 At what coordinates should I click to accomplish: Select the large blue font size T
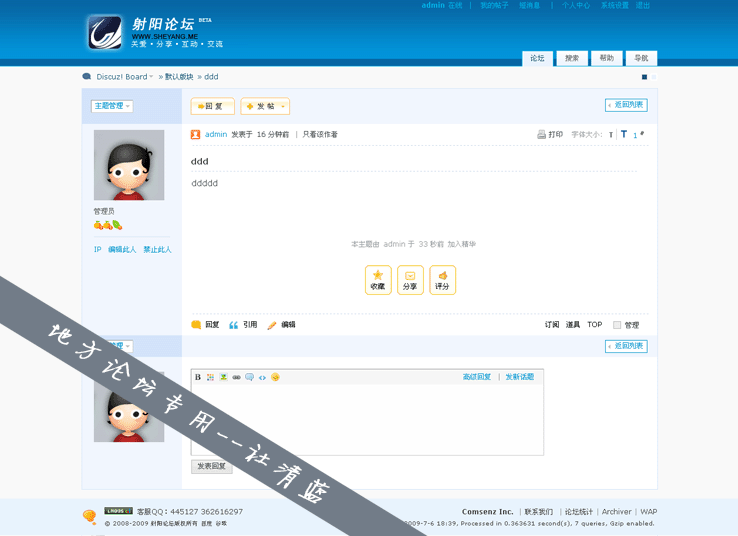coord(624,134)
